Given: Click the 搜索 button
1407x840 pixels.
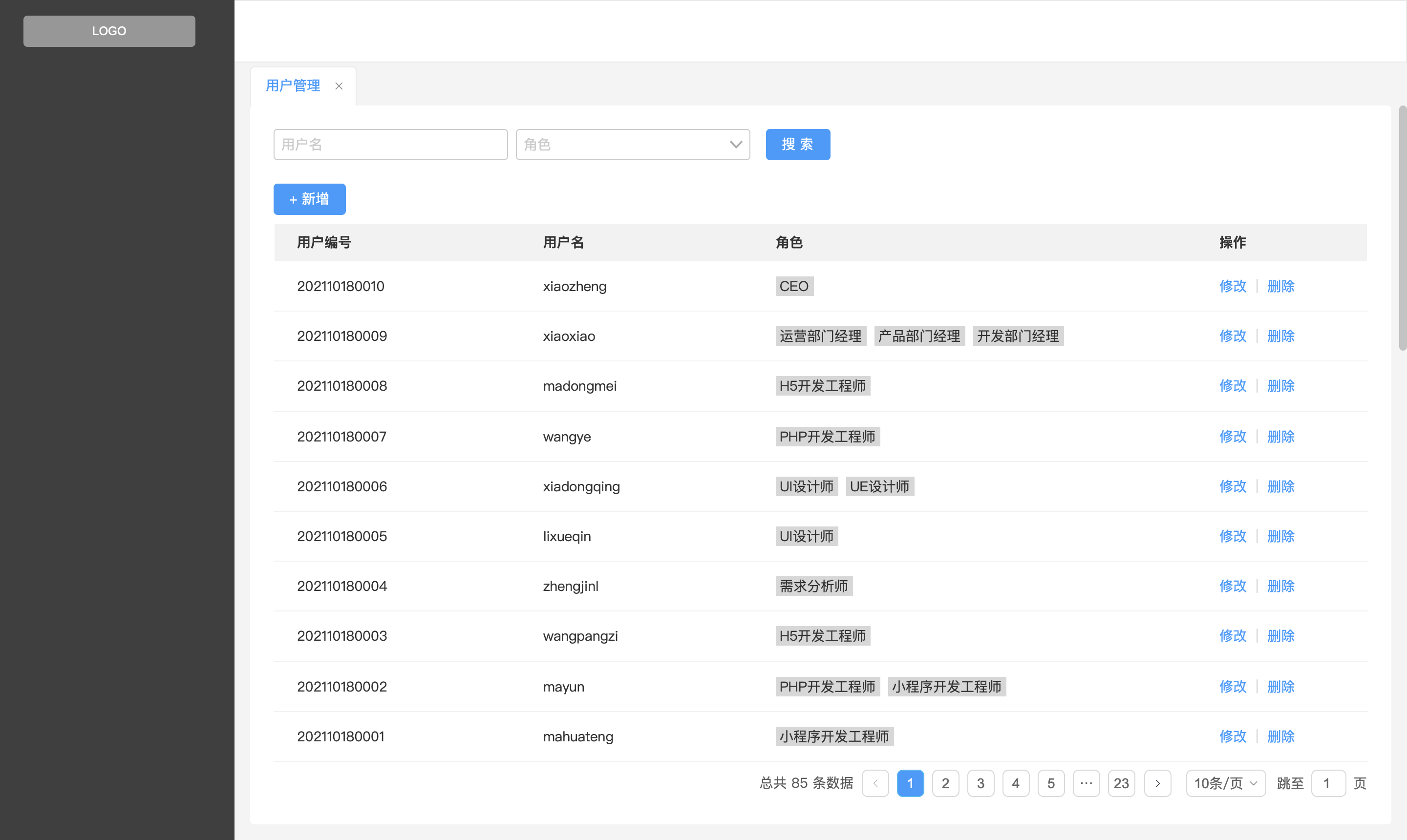Looking at the screenshot, I should (x=798, y=145).
